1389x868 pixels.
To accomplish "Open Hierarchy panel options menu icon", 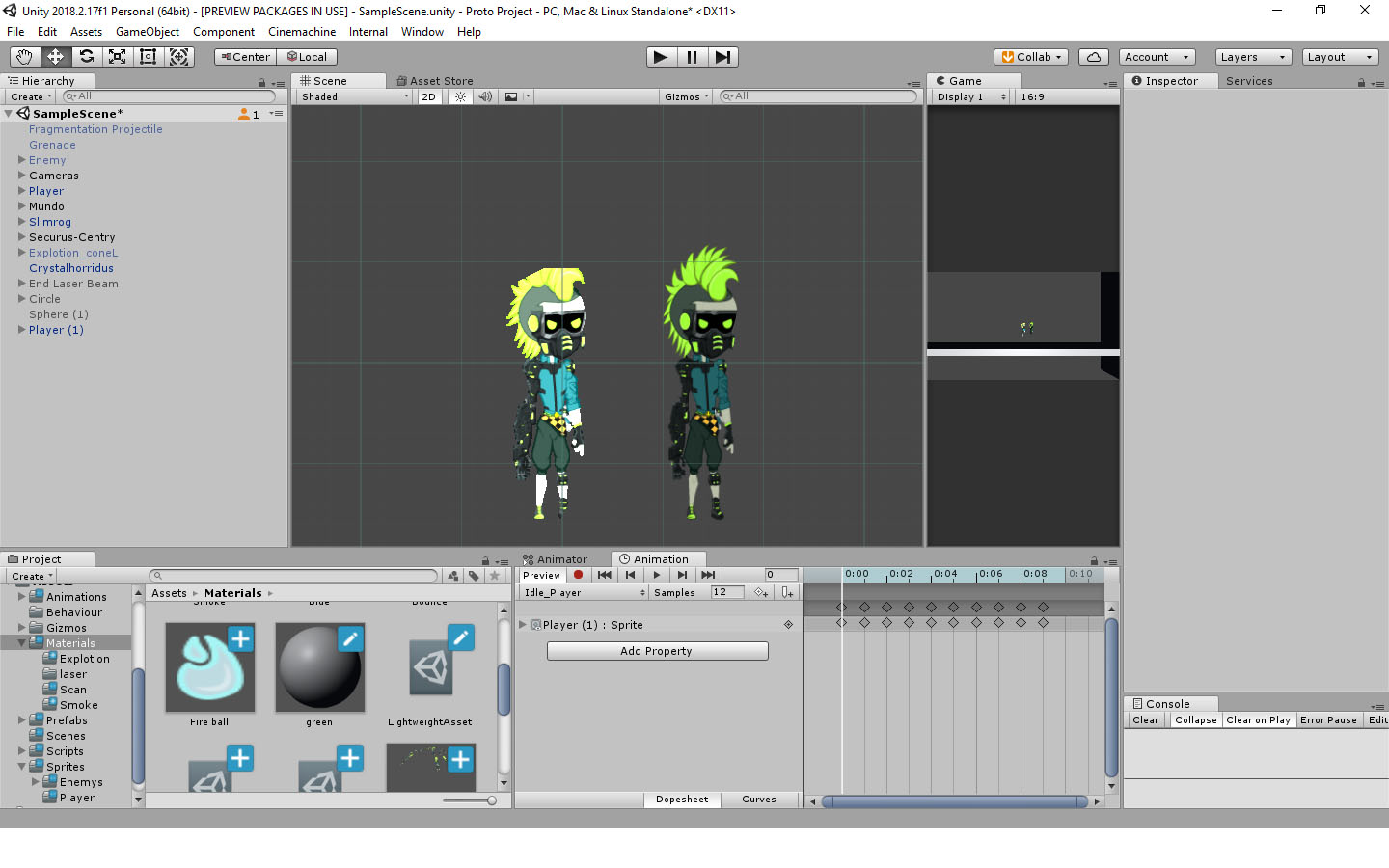I will coord(278,84).
